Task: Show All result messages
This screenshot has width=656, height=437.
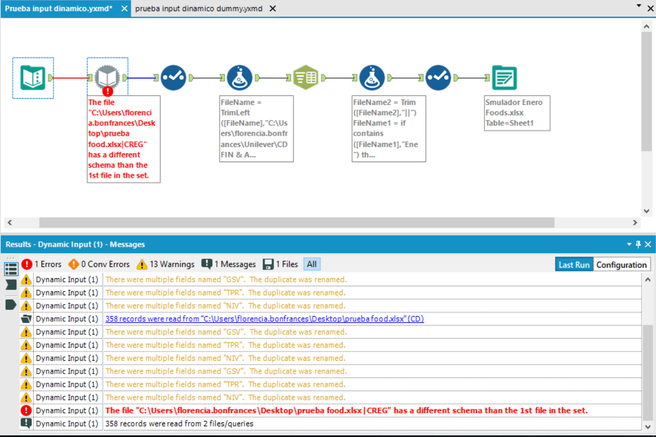Action: pyautogui.click(x=312, y=264)
